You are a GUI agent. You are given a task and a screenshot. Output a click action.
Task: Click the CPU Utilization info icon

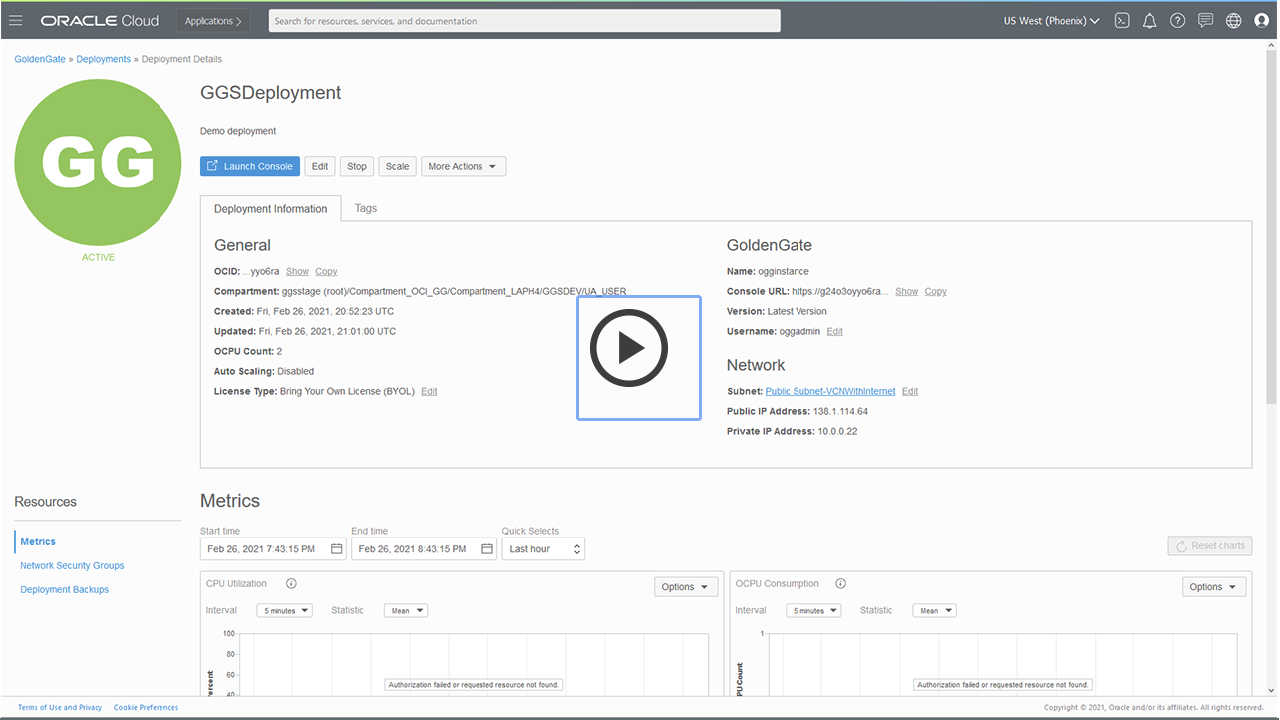point(292,584)
